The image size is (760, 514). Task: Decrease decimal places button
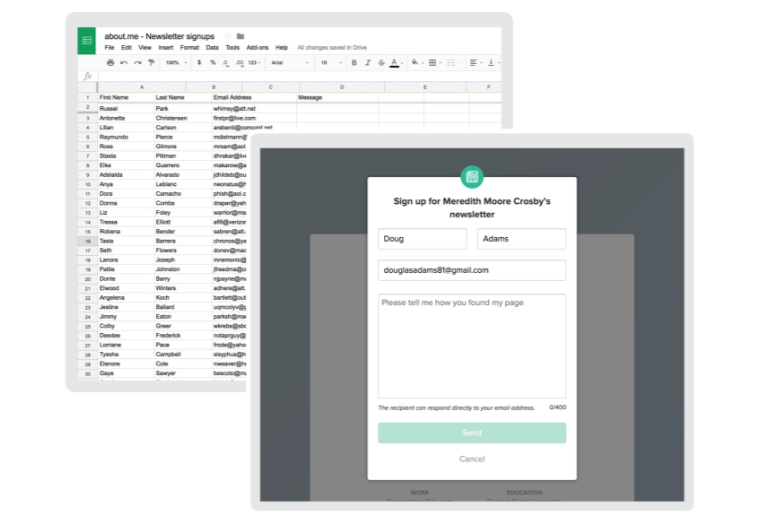click(x=226, y=63)
